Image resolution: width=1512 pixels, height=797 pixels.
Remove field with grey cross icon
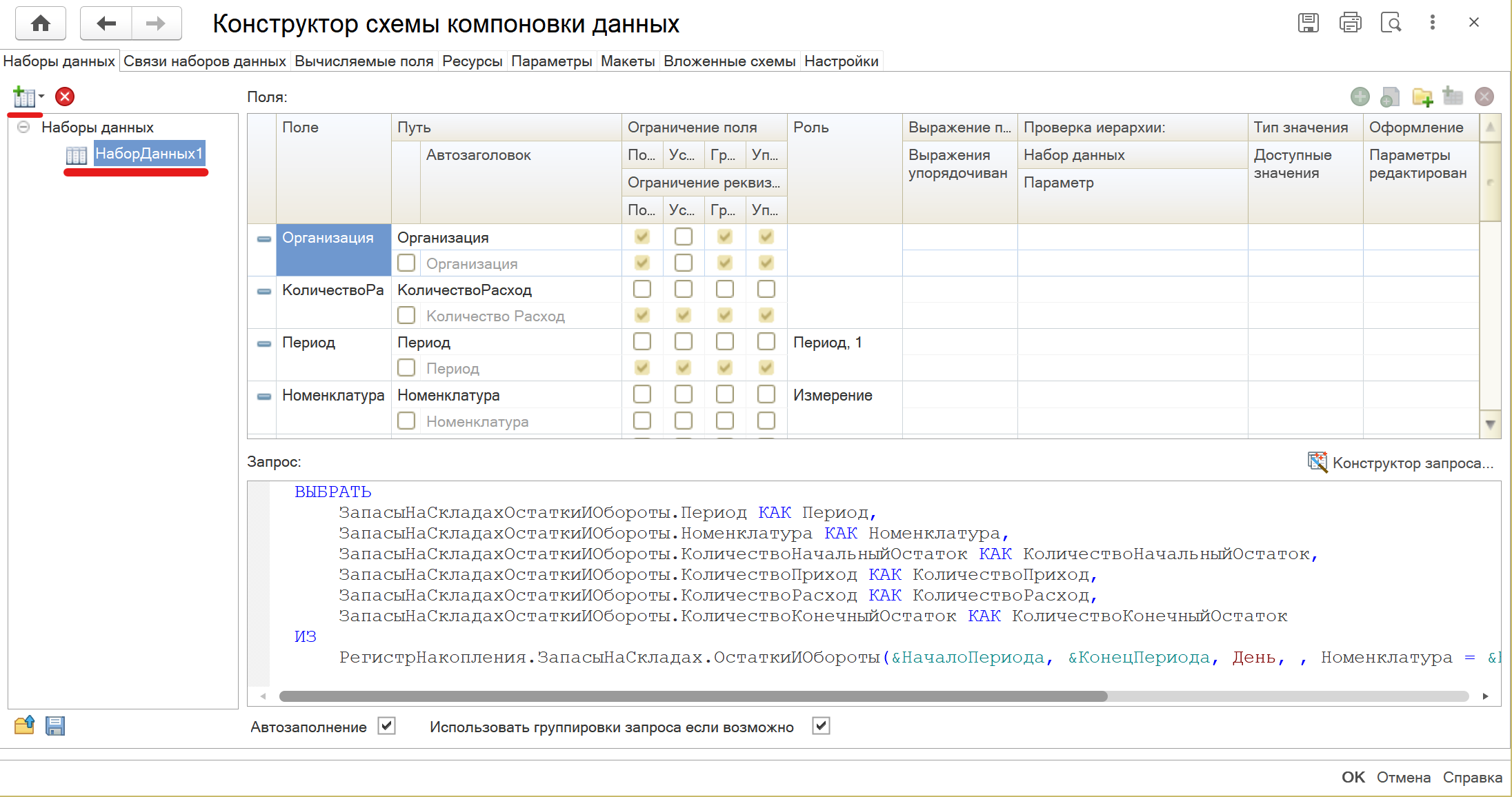[1484, 97]
